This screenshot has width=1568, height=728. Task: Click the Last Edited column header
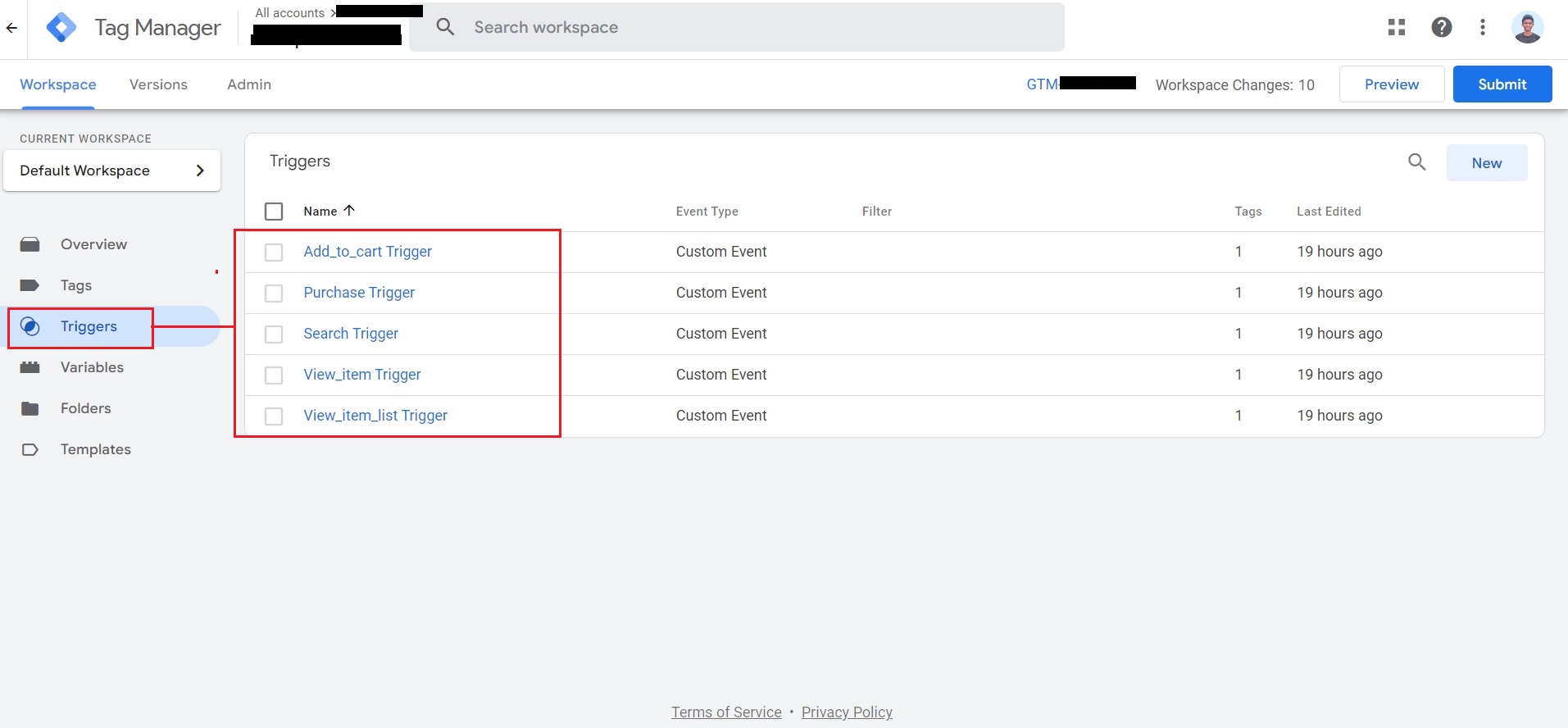(x=1329, y=212)
